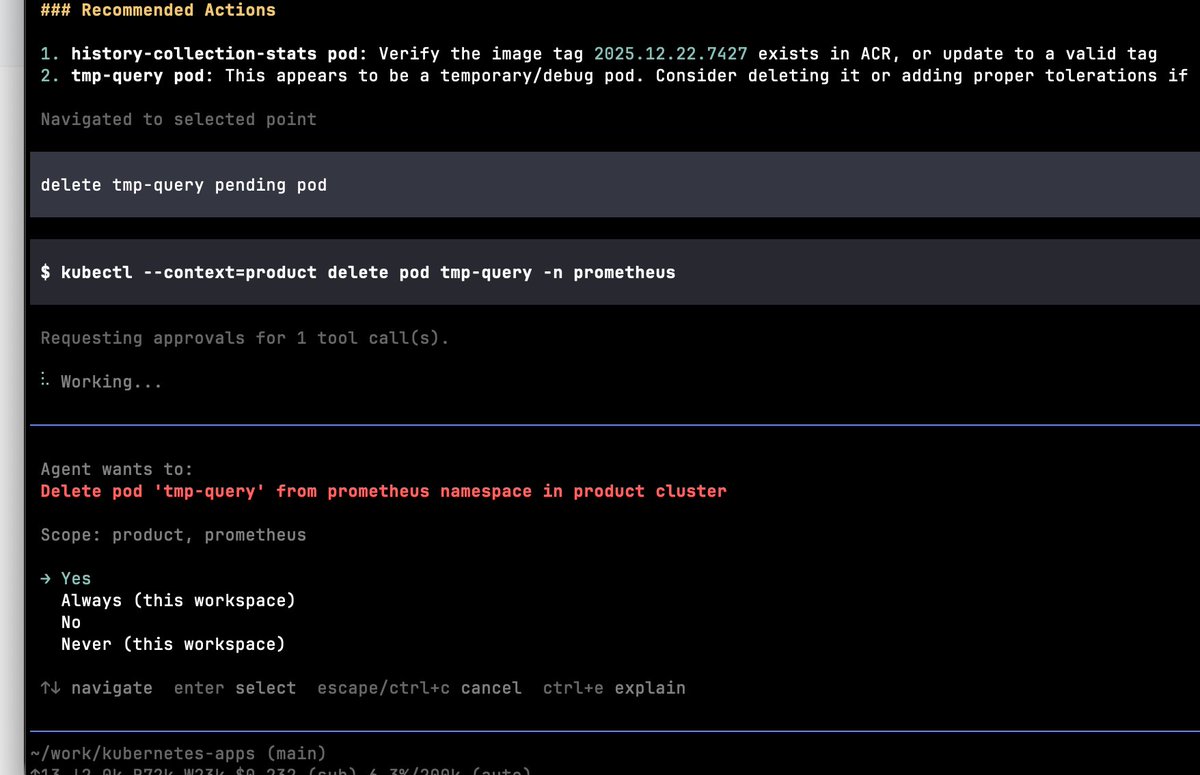The image size is (1200, 775).
Task: Click the Working spinner indicator
Action: coord(46,382)
